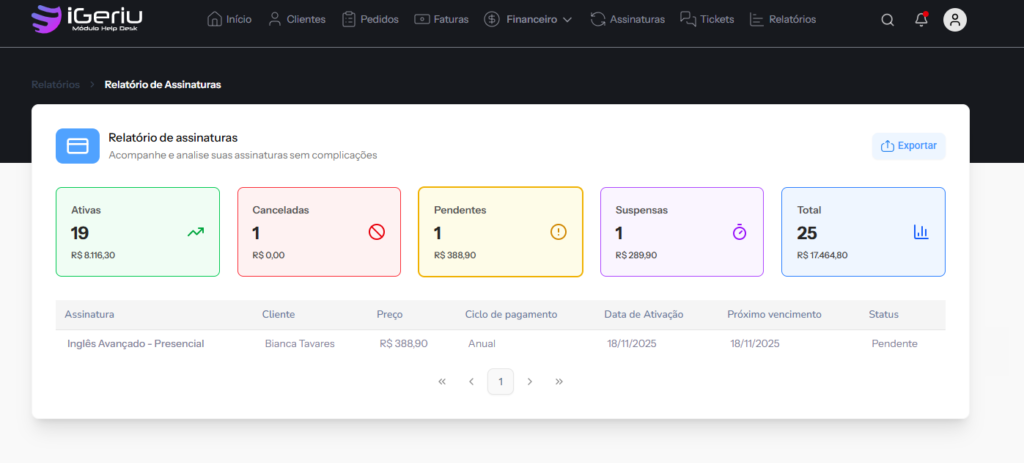Click the subscription report card icon

point(77,146)
